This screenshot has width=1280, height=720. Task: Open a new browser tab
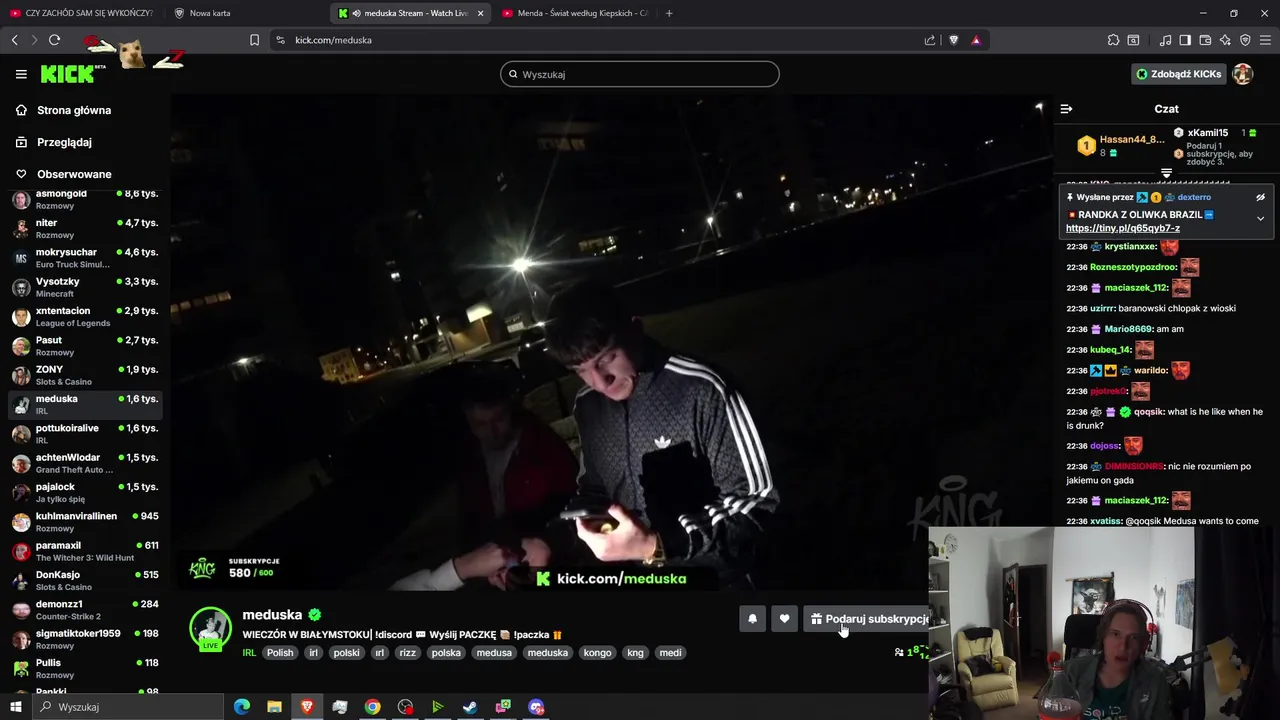669,13
